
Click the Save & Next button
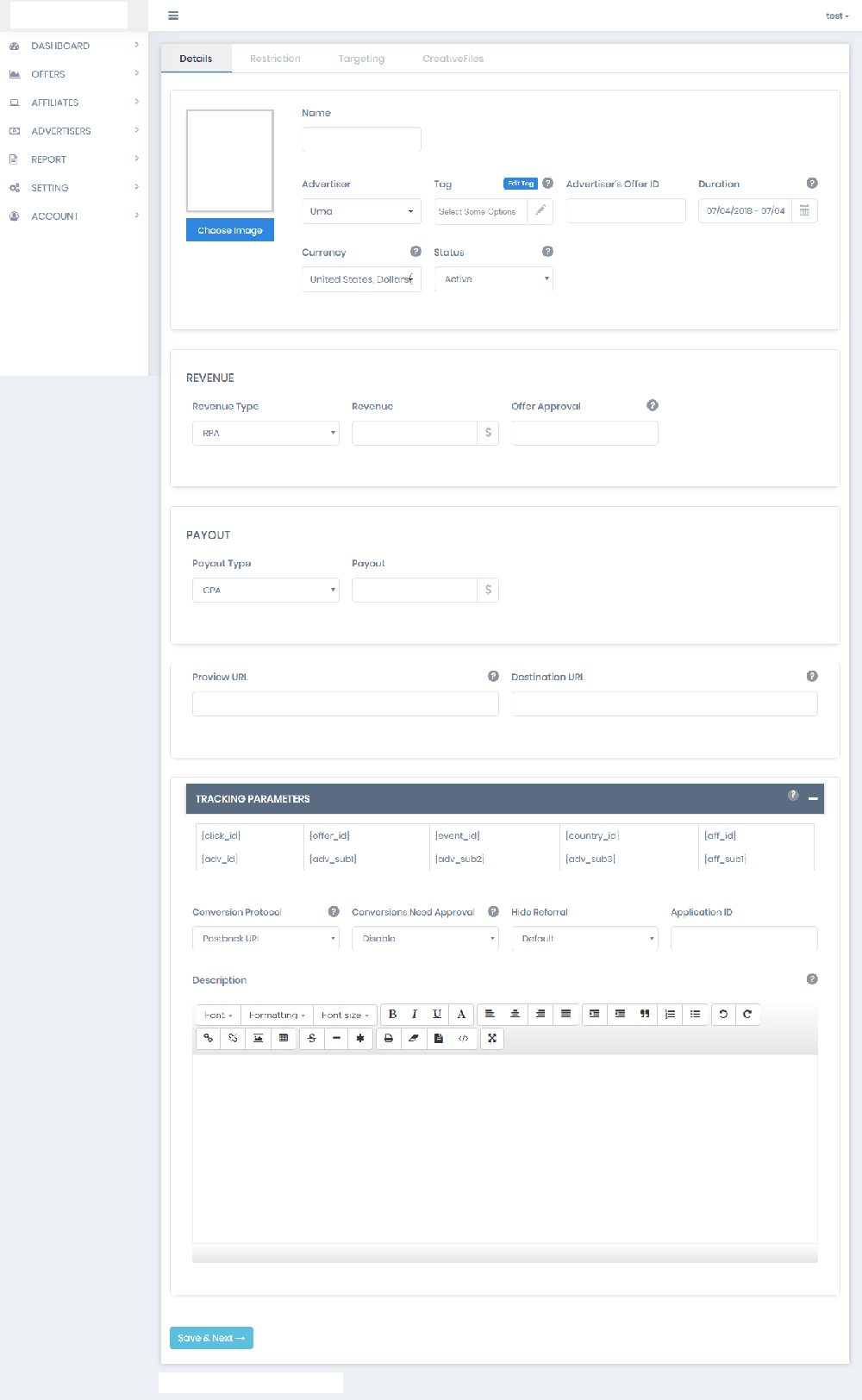point(211,1338)
